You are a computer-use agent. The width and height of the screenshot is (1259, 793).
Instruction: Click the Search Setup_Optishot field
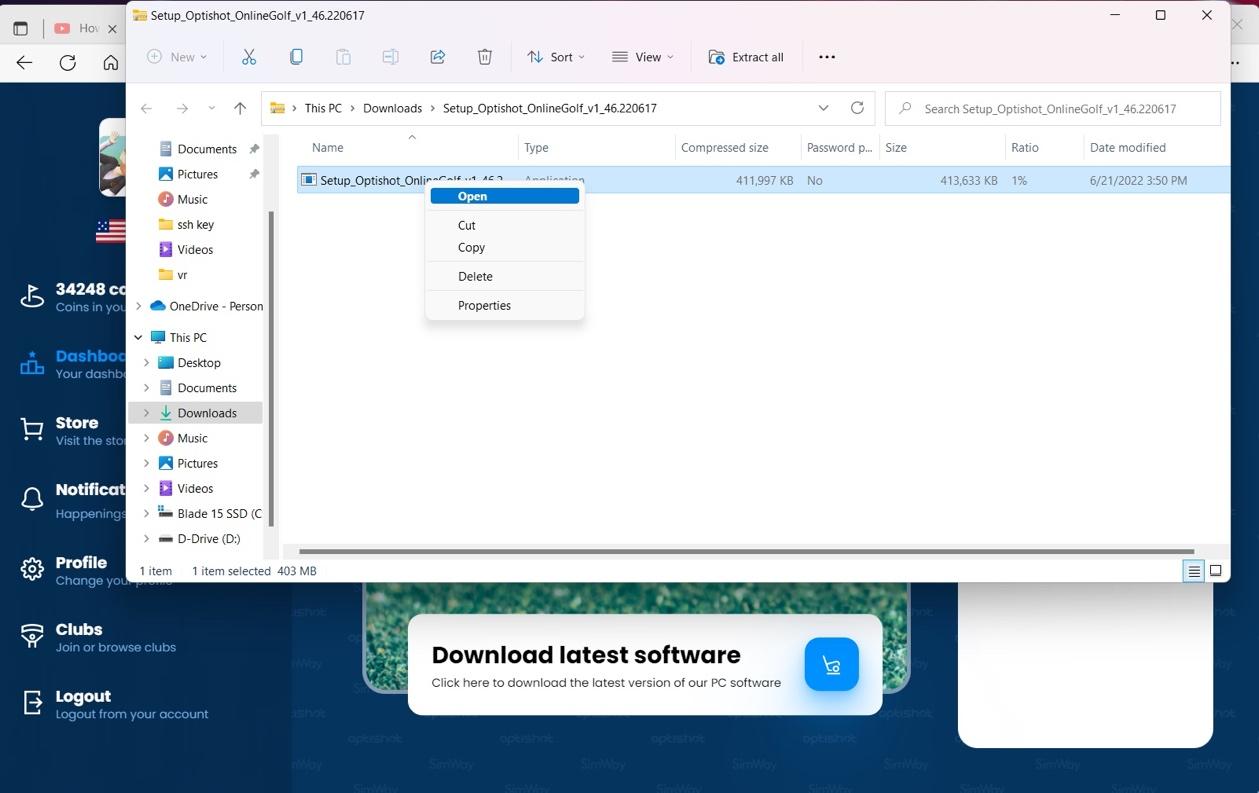1053,108
